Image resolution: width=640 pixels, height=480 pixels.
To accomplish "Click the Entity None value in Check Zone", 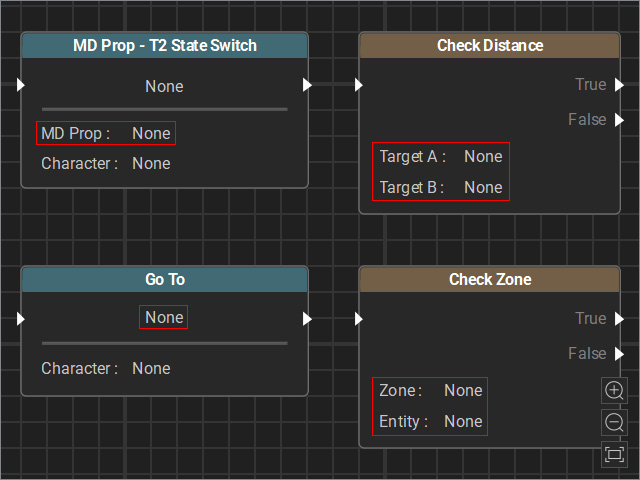I will tap(463, 422).
